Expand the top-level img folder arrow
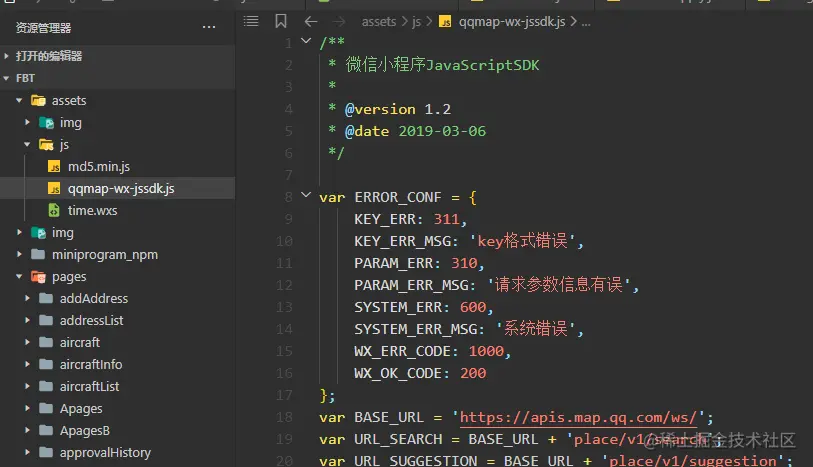813x467 pixels. point(19,233)
